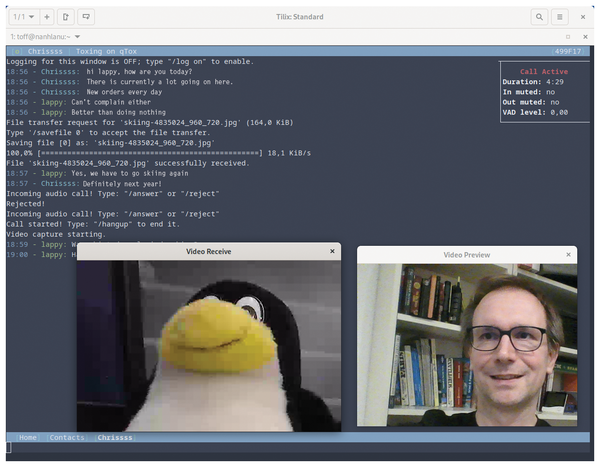Image resolution: width=600 pixels, height=467 pixels.
Task: Click message 'Better than doing nothing'
Action: 119,113
